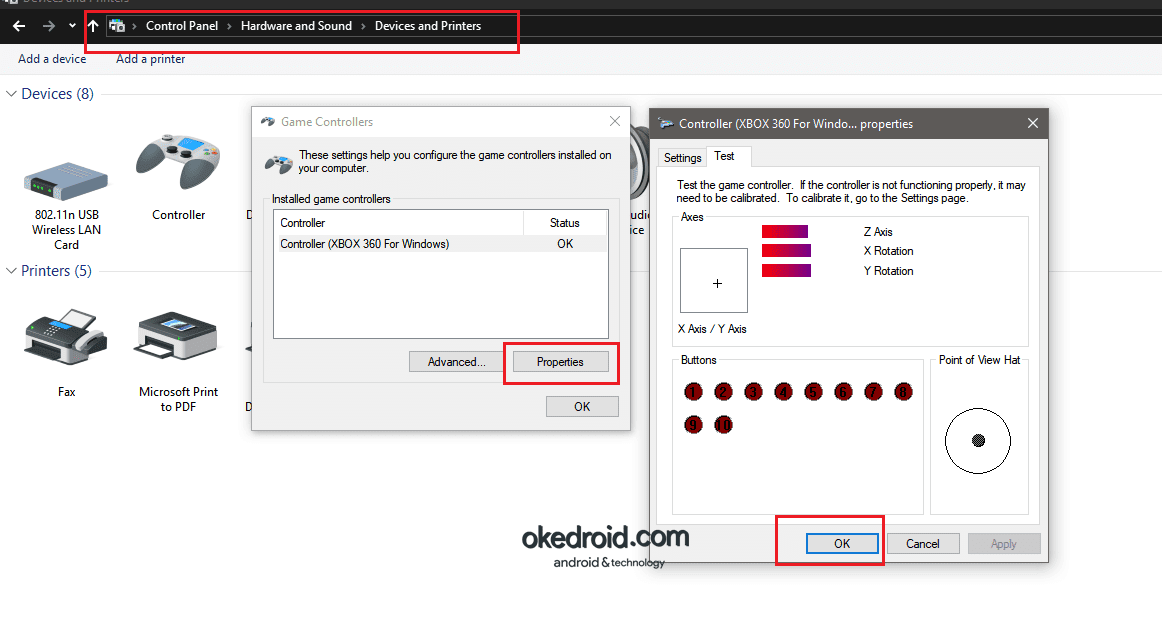1162x639 pixels.
Task: Select the Fax printer icon
Action: [x=66, y=337]
